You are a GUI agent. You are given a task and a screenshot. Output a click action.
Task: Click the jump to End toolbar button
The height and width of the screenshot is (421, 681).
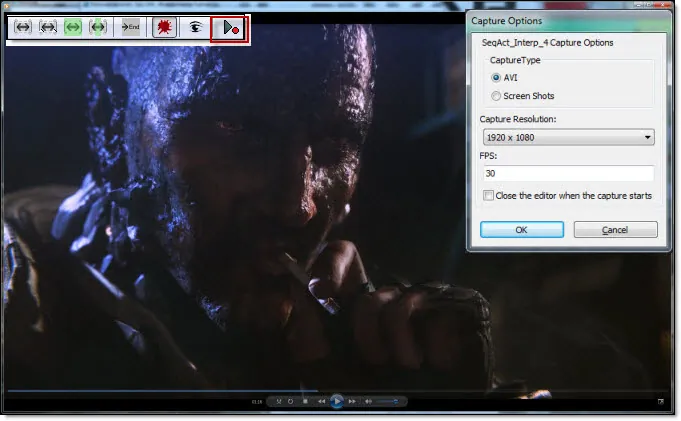pos(130,27)
